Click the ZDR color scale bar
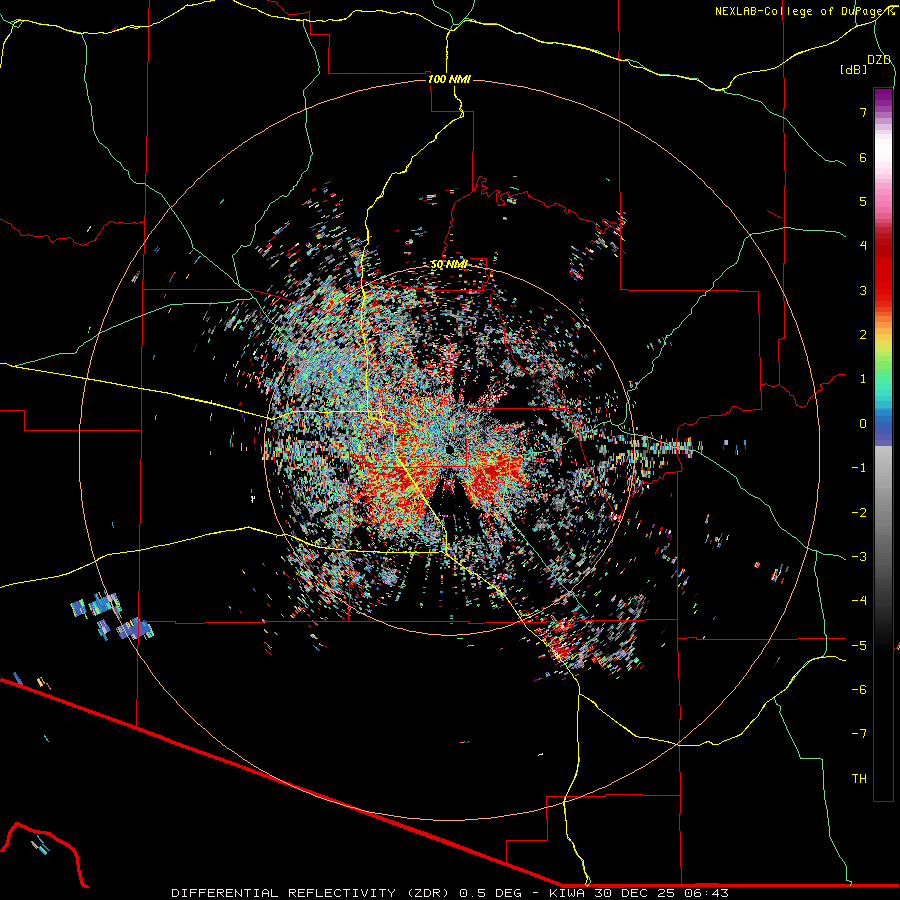The height and width of the screenshot is (900, 900). (883, 444)
